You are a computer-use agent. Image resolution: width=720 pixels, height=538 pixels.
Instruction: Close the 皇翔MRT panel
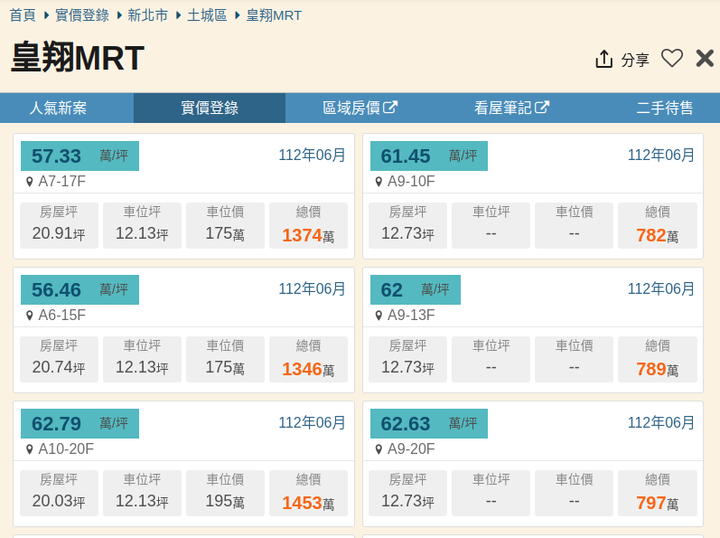(x=705, y=59)
